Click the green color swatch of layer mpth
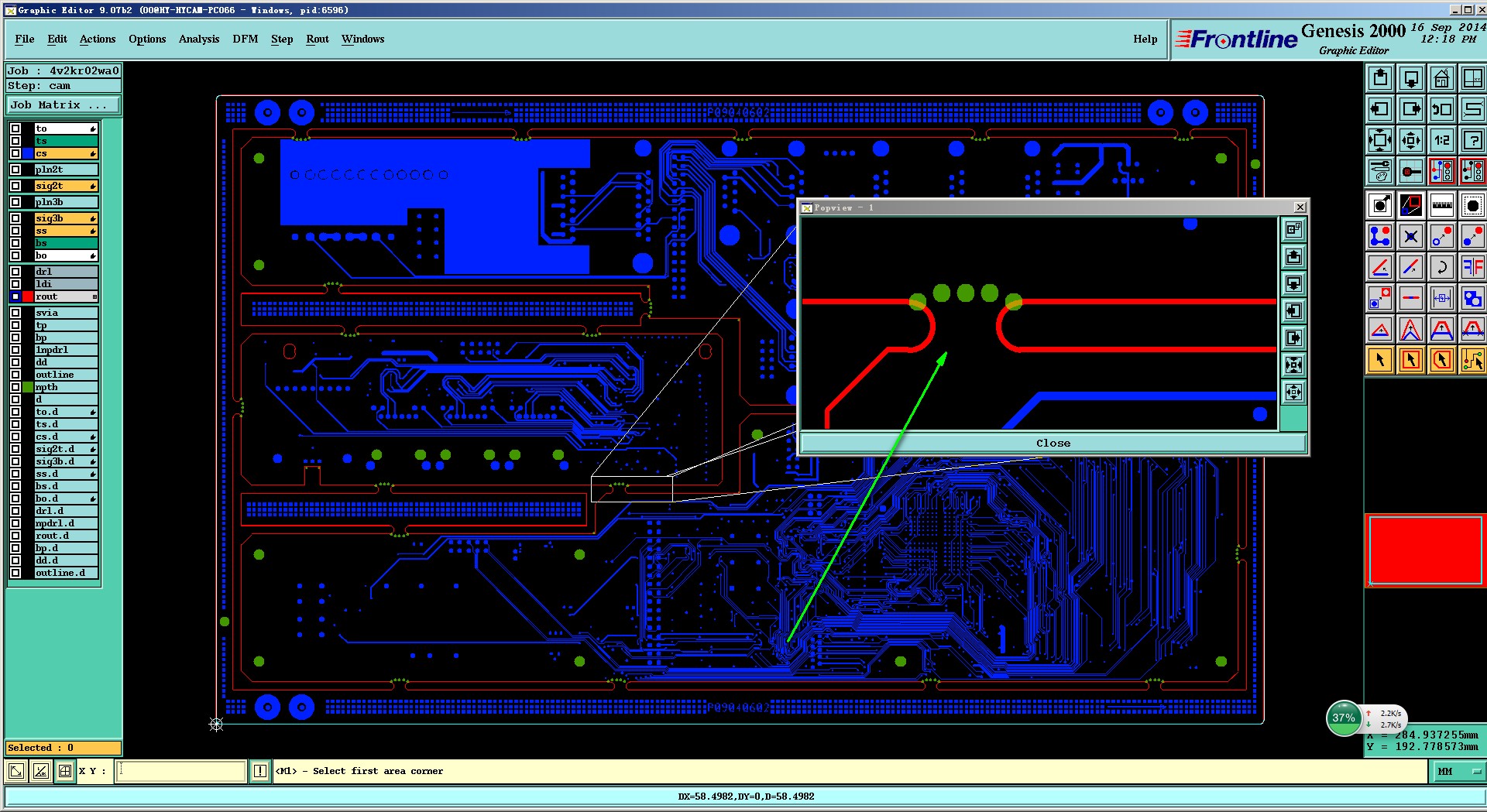 click(x=28, y=387)
